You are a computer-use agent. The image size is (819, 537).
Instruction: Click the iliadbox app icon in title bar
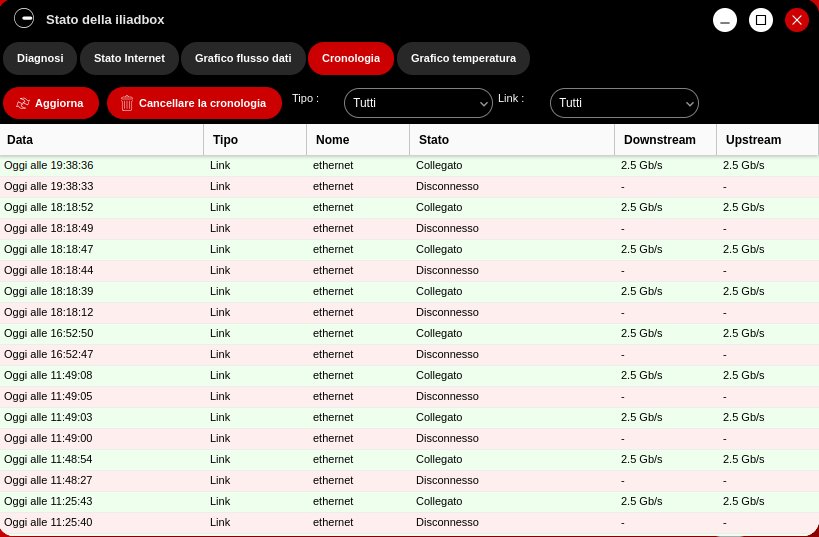tap(24, 19)
